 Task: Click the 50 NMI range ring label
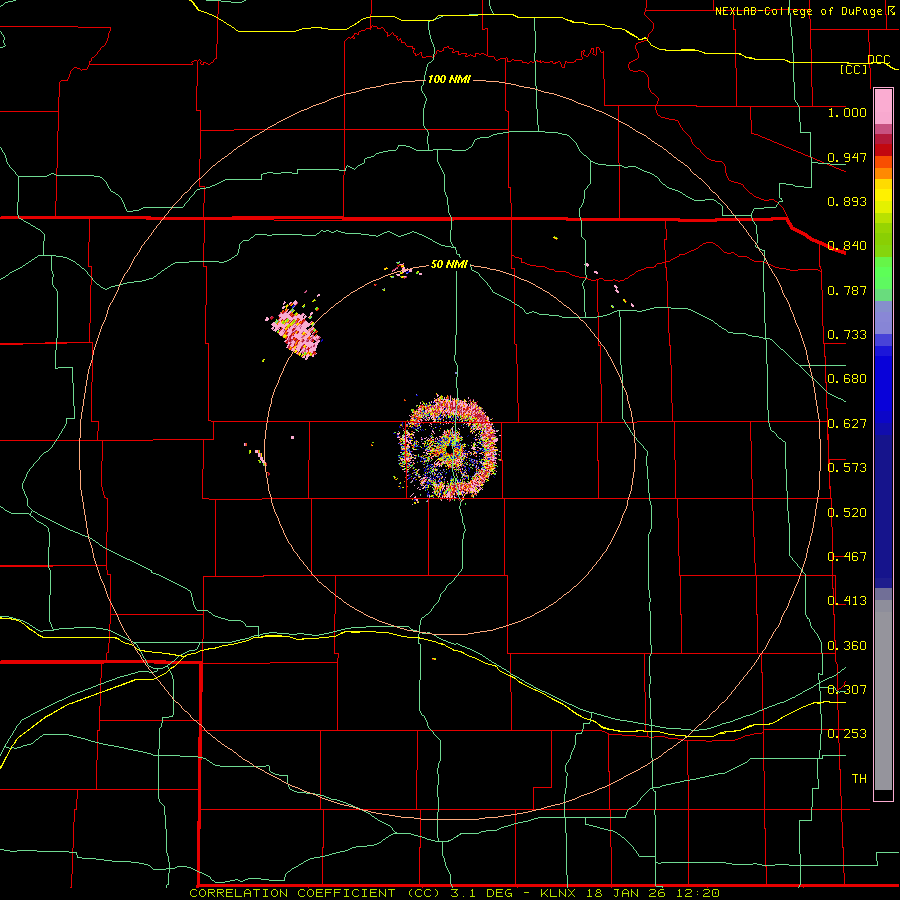point(449,264)
